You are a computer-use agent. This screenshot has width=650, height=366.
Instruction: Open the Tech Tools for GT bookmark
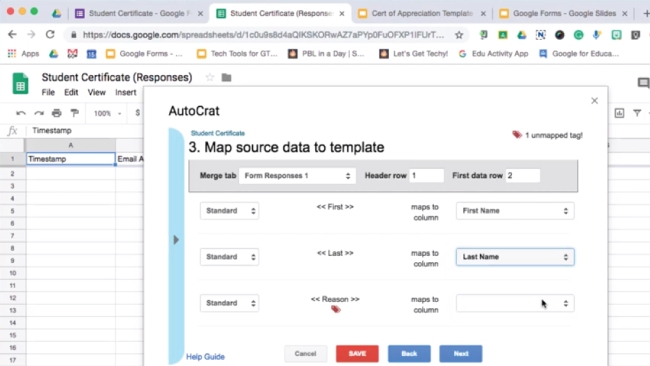tap(237, 53)
